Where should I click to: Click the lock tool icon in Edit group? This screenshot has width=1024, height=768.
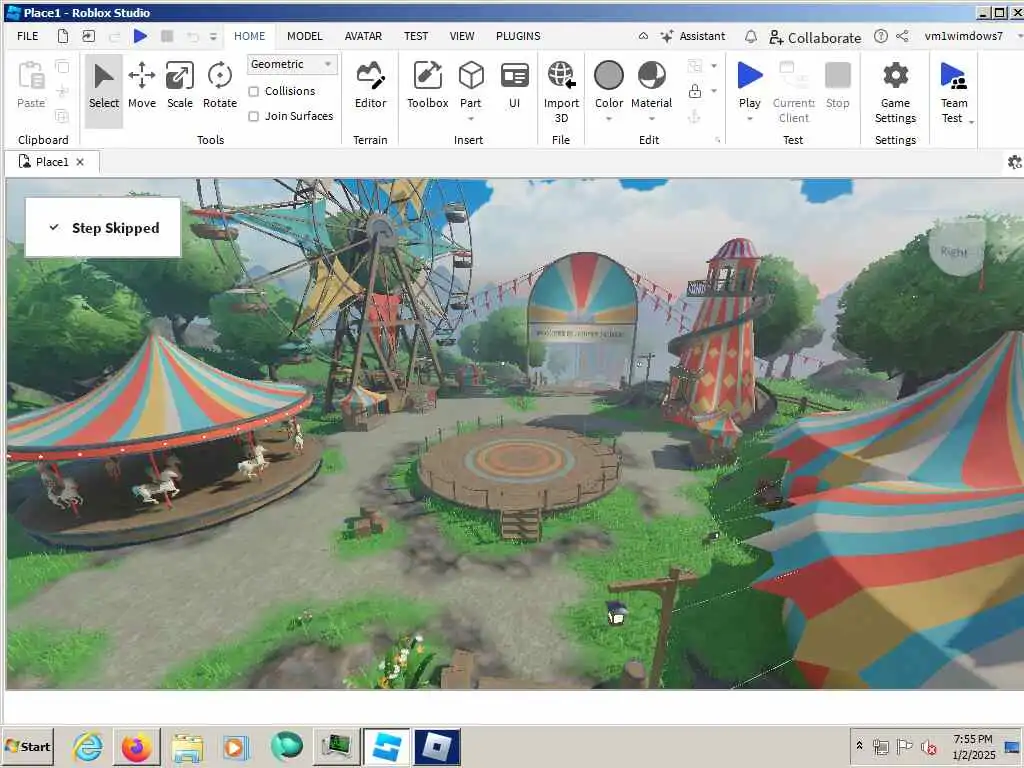coord(695,91)
